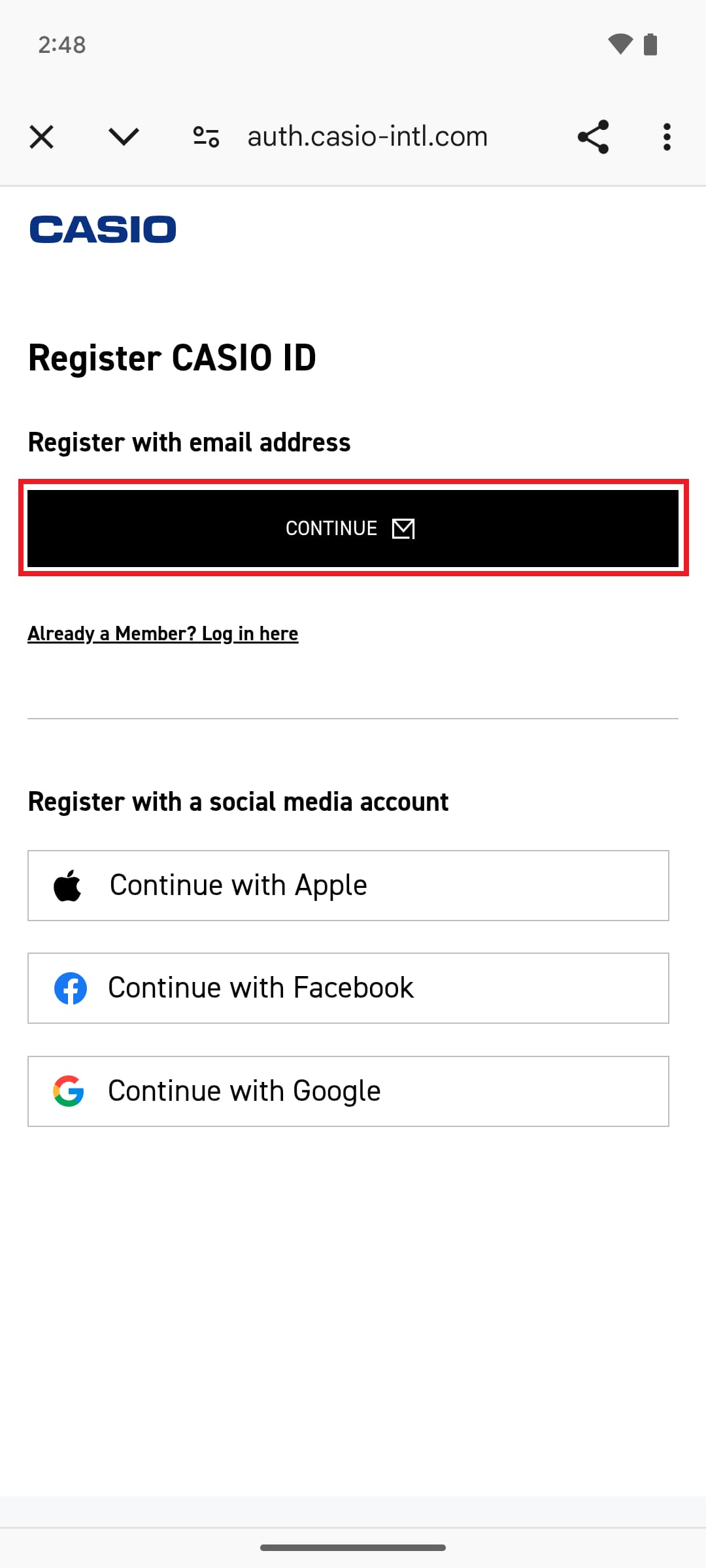706x1568 pixels.
Task: Click the CASIO logo
Action: 103,229
